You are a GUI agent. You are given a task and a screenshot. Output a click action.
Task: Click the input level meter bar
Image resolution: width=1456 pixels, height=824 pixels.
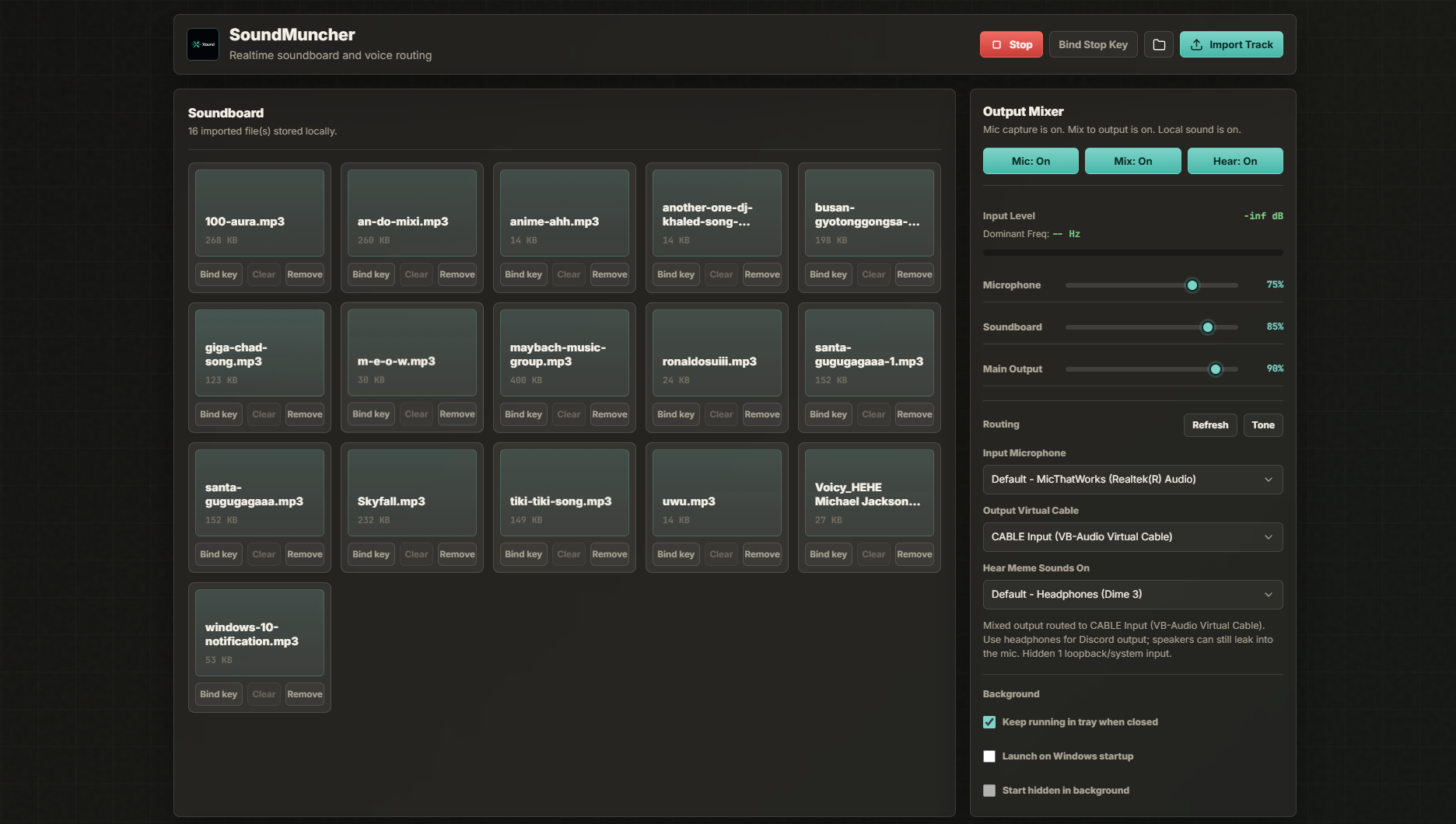click(1132, 253)
